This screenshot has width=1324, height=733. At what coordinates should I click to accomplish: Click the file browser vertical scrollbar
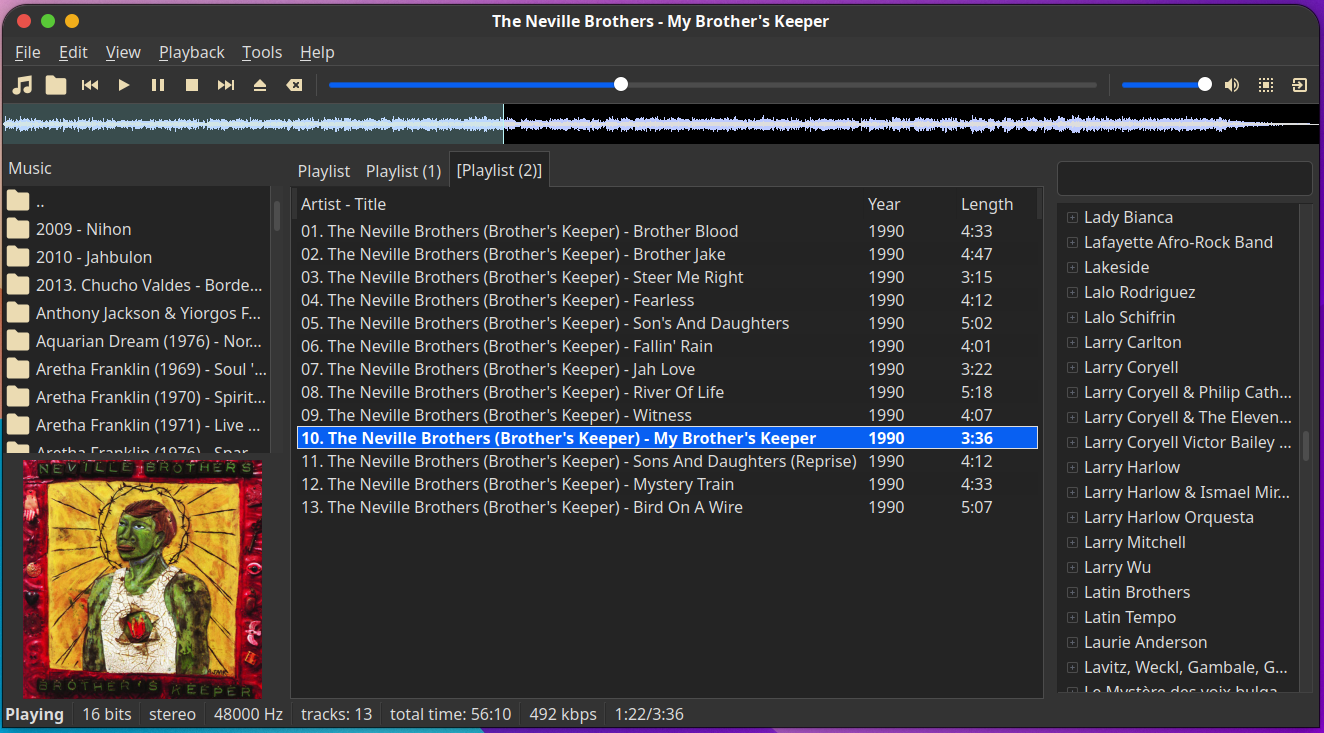[277, 215]
